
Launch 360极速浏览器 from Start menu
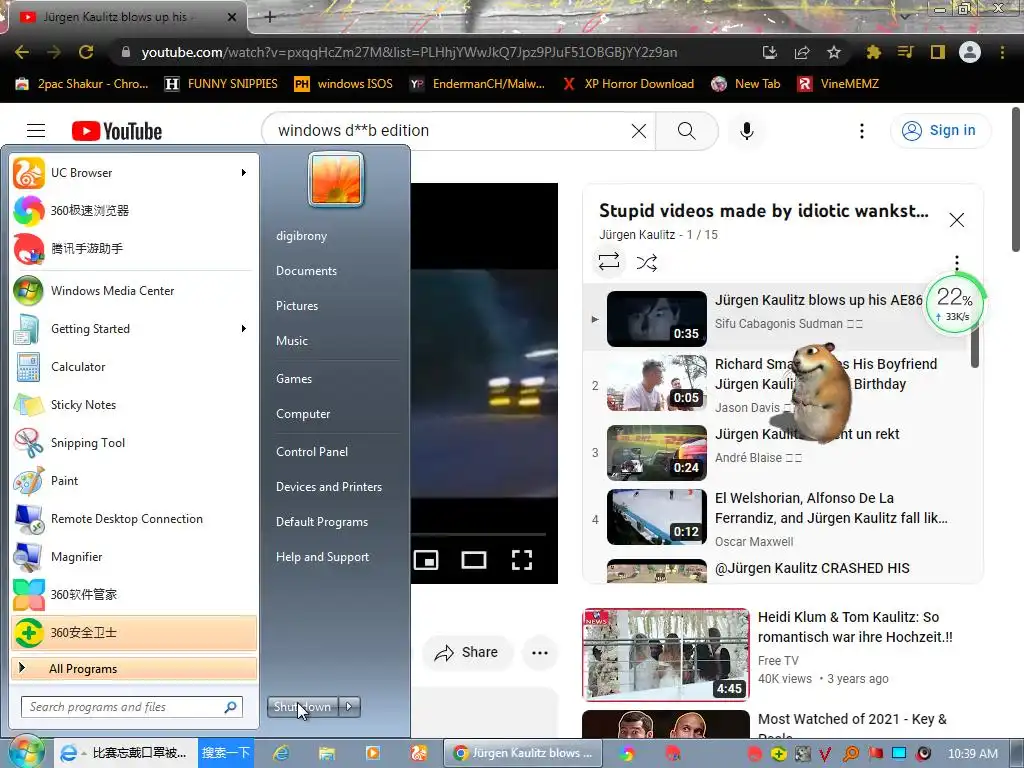point(134,211)
